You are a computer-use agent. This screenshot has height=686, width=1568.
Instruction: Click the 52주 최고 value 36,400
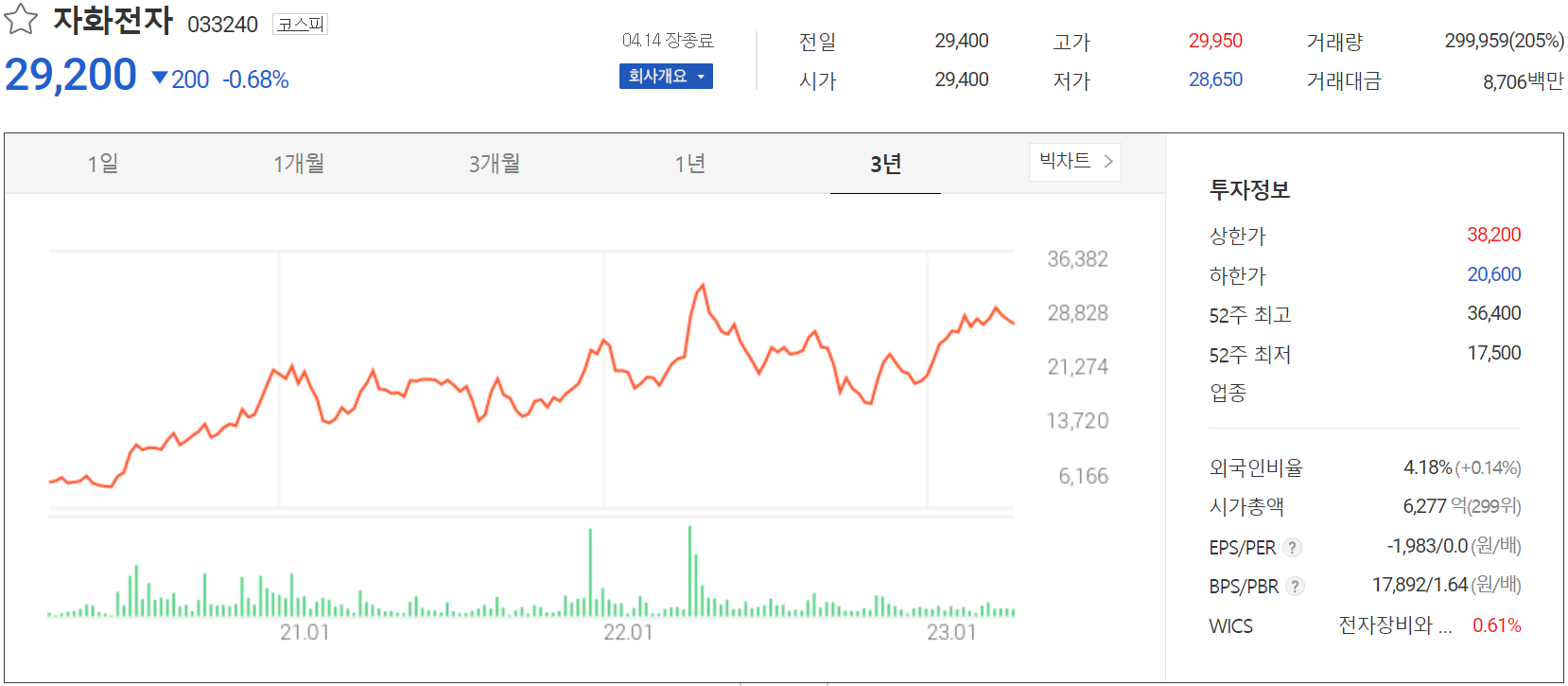coord(1493,313)
